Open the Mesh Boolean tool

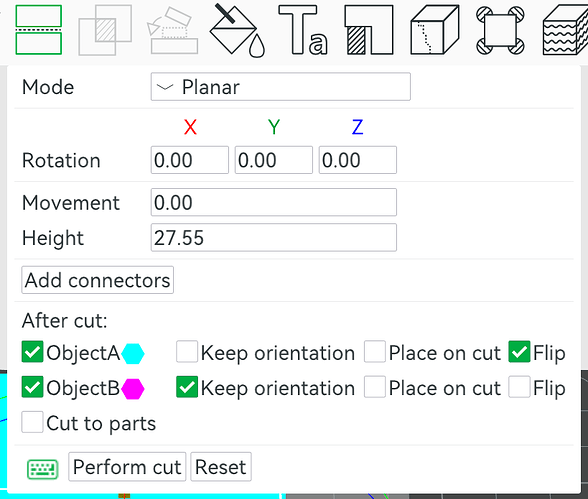pyautogui.click(x=105, y=30)
